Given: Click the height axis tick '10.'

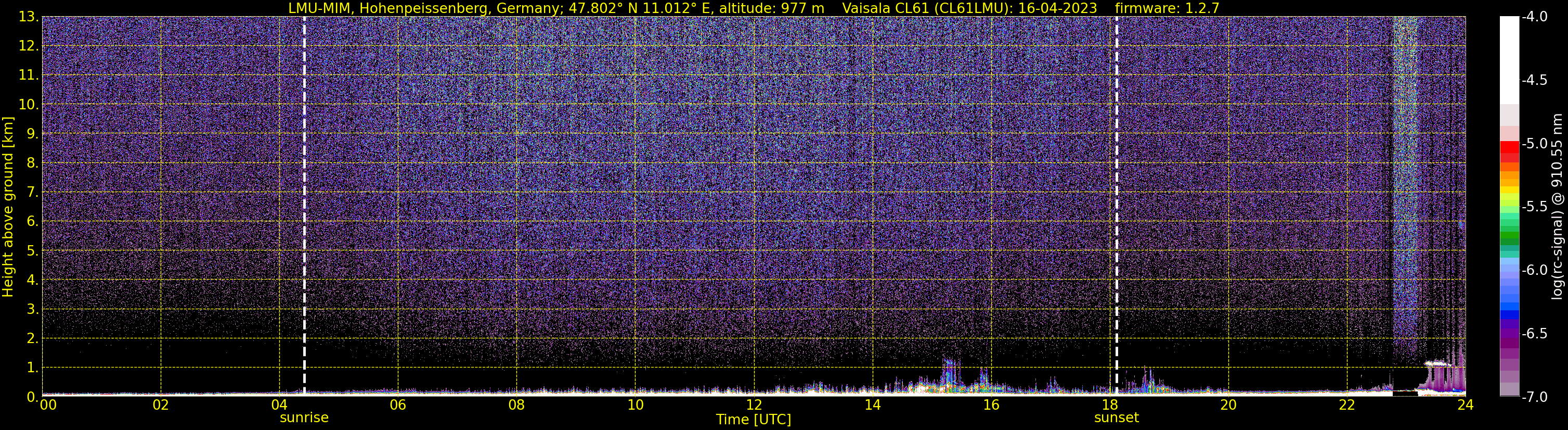Looking at the screenshot, I should click(29, 105).
